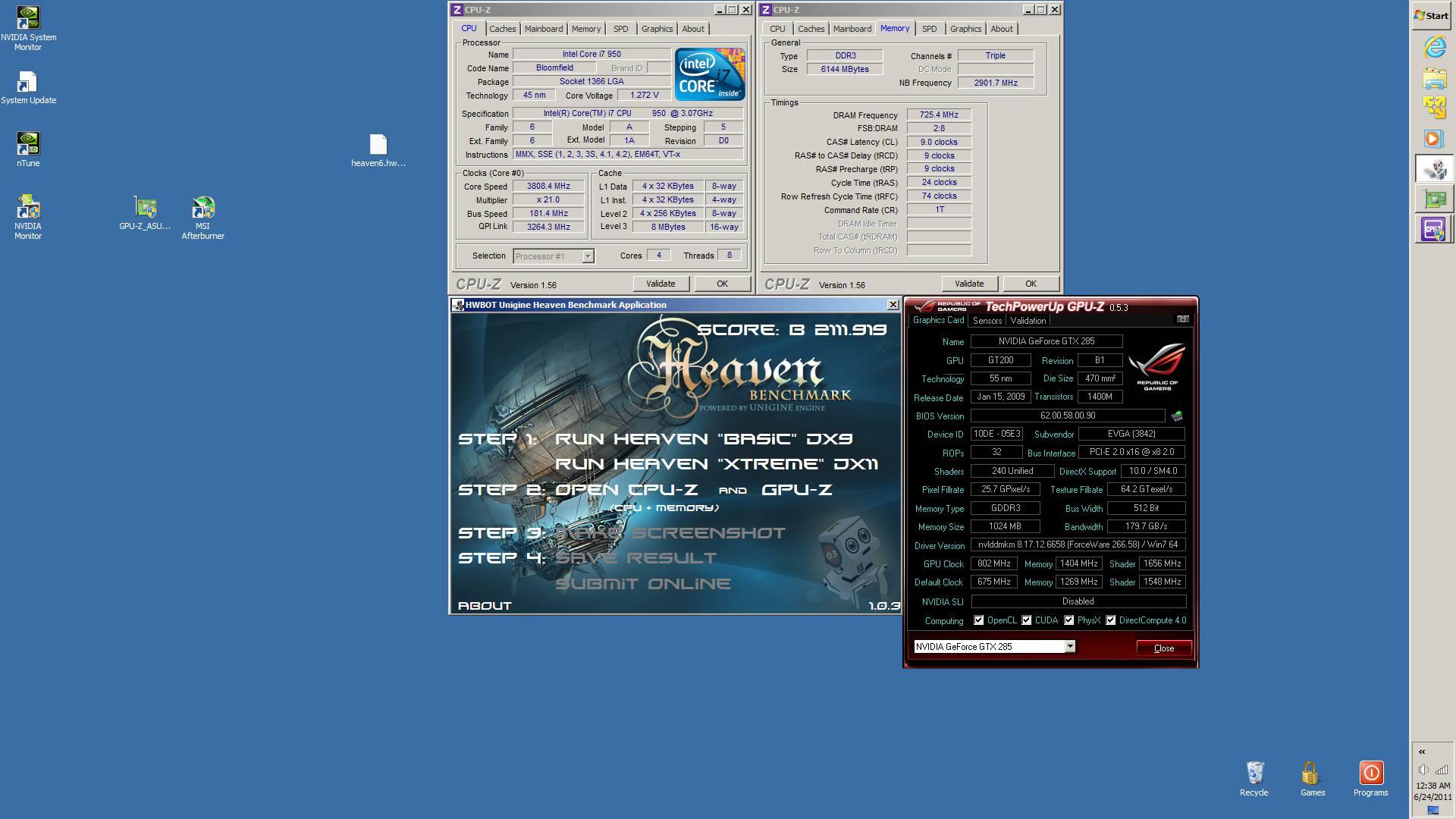Toggle DirectCompute 4.0 checkbox

coord(1110,620)
